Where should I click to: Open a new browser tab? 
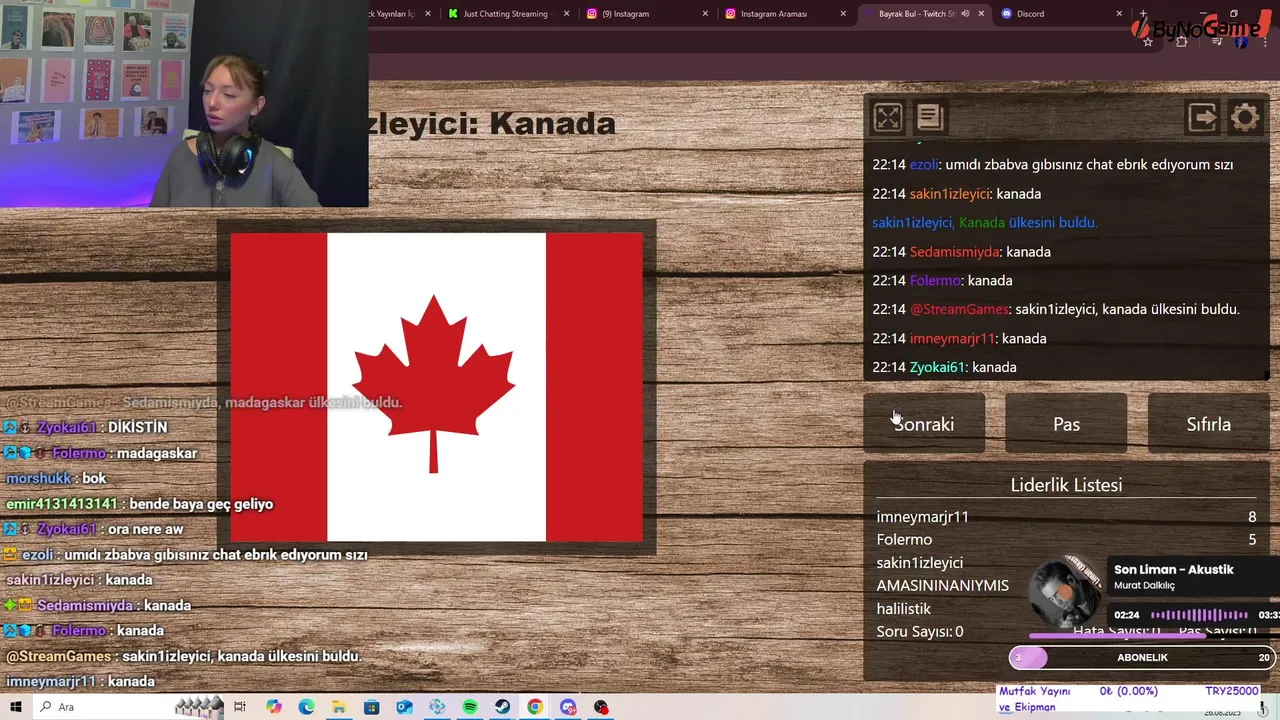pos(1143,14)
